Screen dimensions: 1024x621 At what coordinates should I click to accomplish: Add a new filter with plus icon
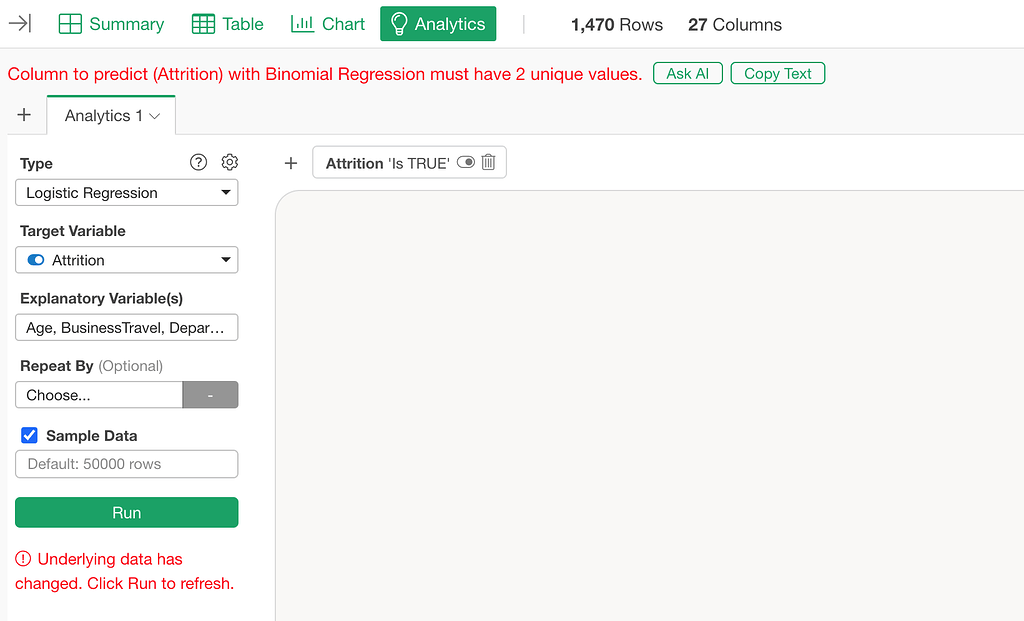coord(291,163)
